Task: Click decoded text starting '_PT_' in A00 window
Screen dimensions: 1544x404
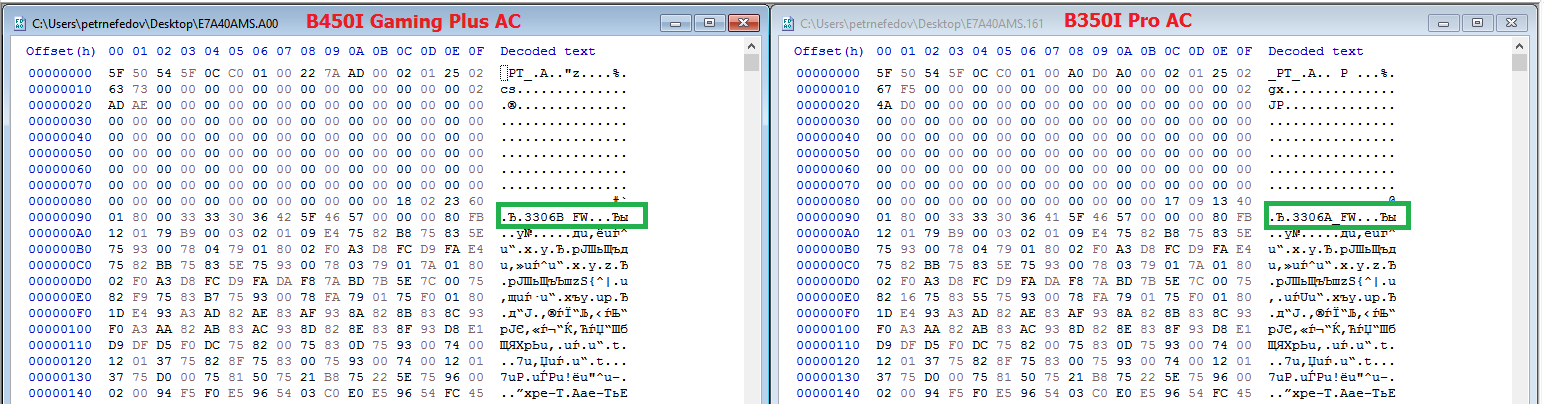Action: 564,73
